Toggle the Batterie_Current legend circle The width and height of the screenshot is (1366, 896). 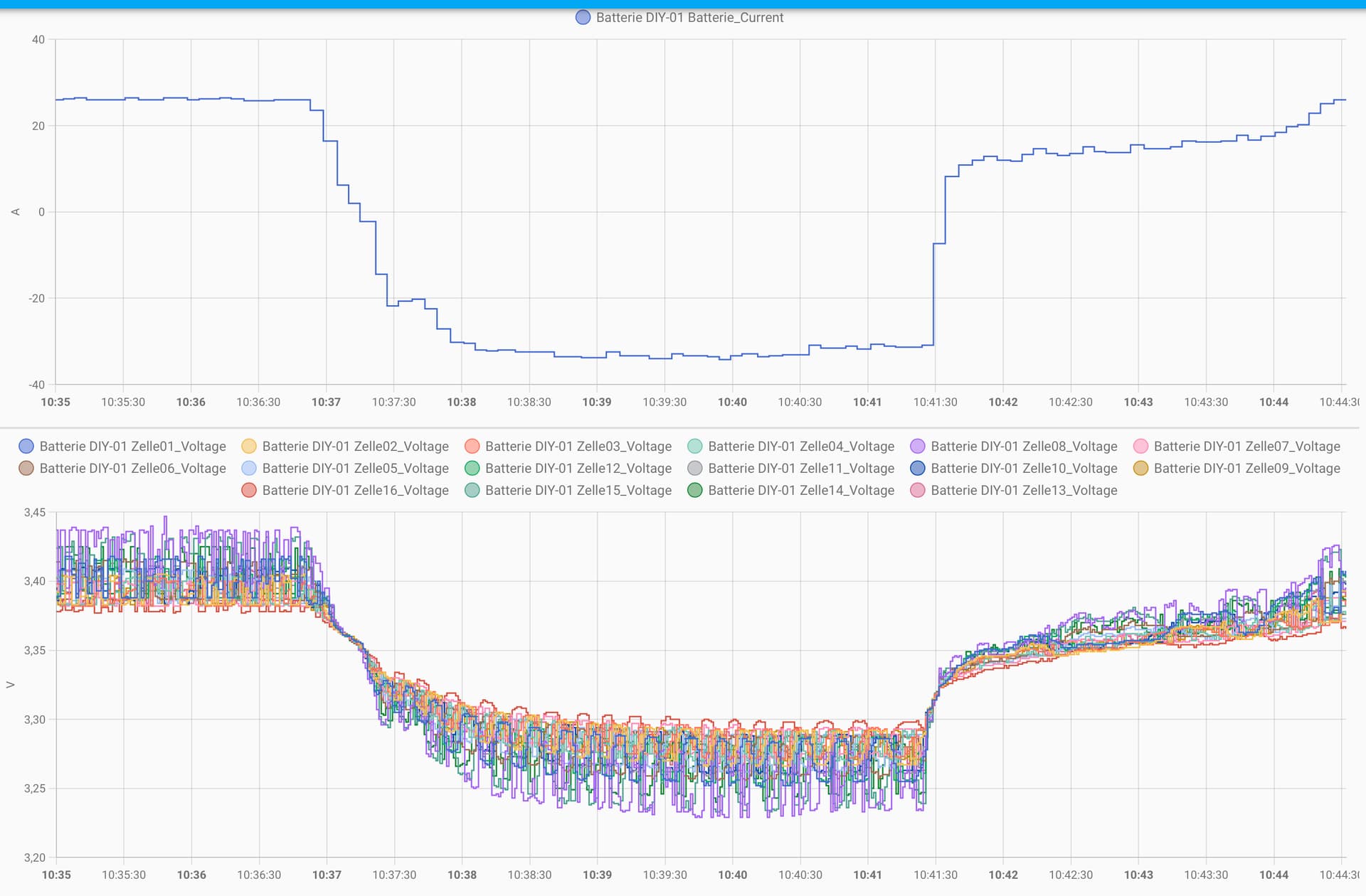click(x=583, y=18)
